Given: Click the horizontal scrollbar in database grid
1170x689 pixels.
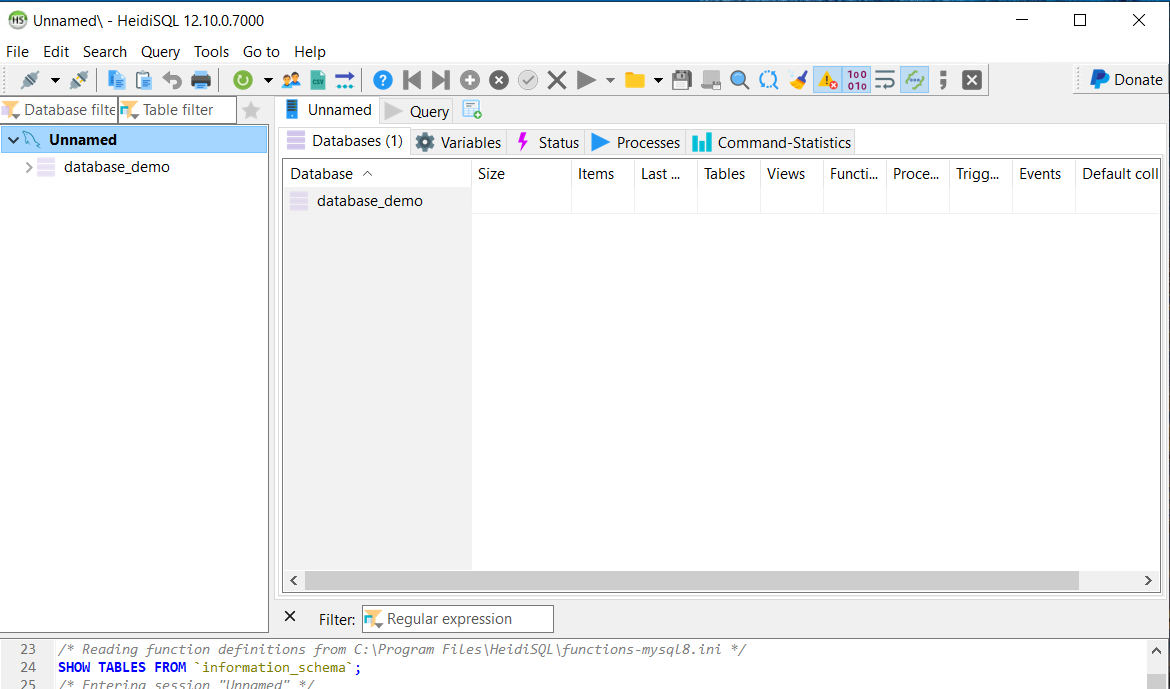Looking at the screenshot, I should (x=690, y=581).
